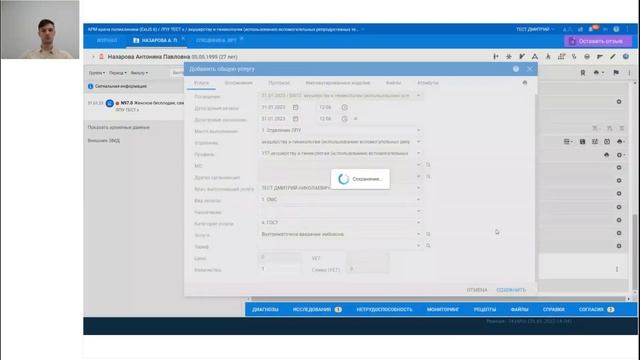Screen dimensions: 640x360
Task: Open the help icon in the dialog header
Action: coord(516,69)
